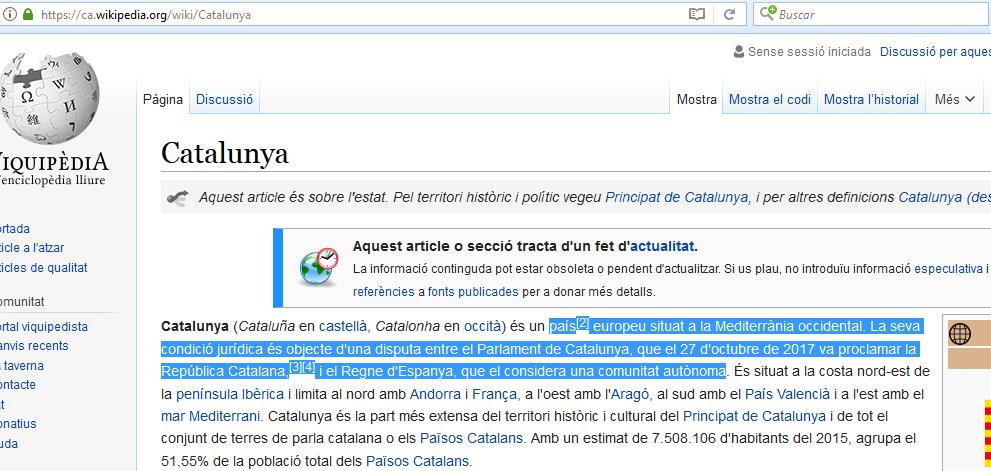Click the Catalunya page heading
Screen dimensions: 991x471
tap(225, 153)
